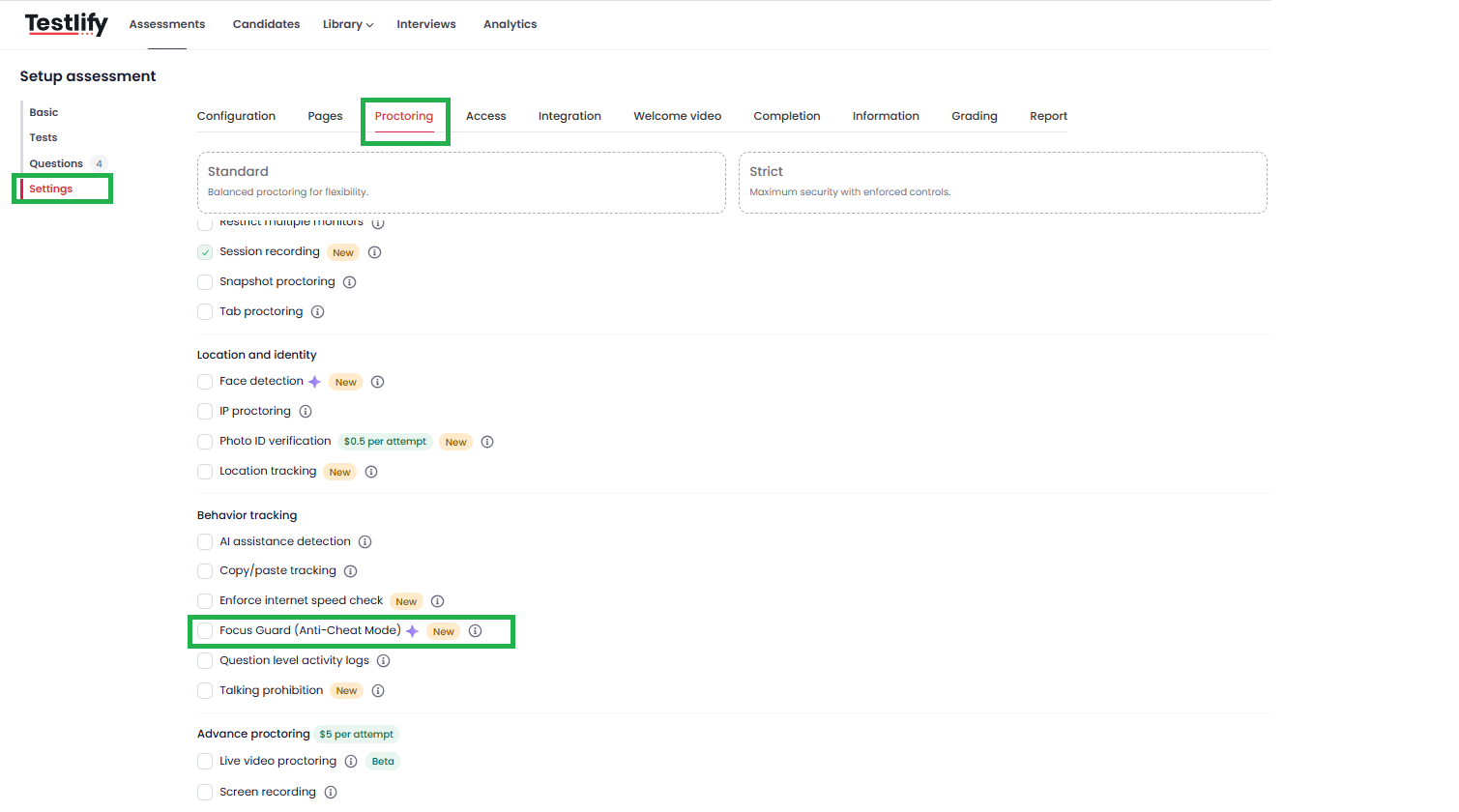Switch to the Completion tab
1459x812 pixels.
(x=787, y=116)
